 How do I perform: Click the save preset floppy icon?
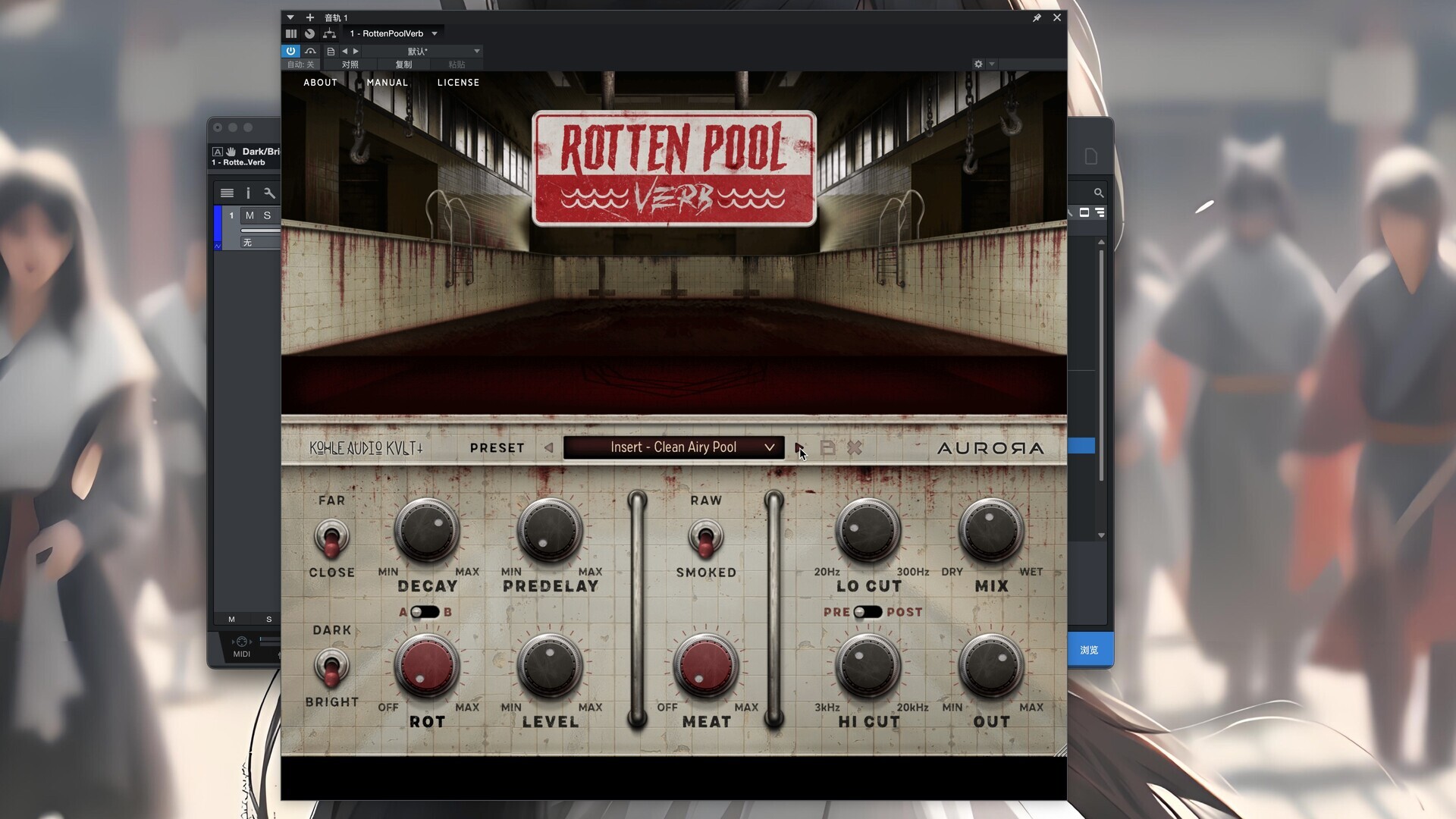827,448
